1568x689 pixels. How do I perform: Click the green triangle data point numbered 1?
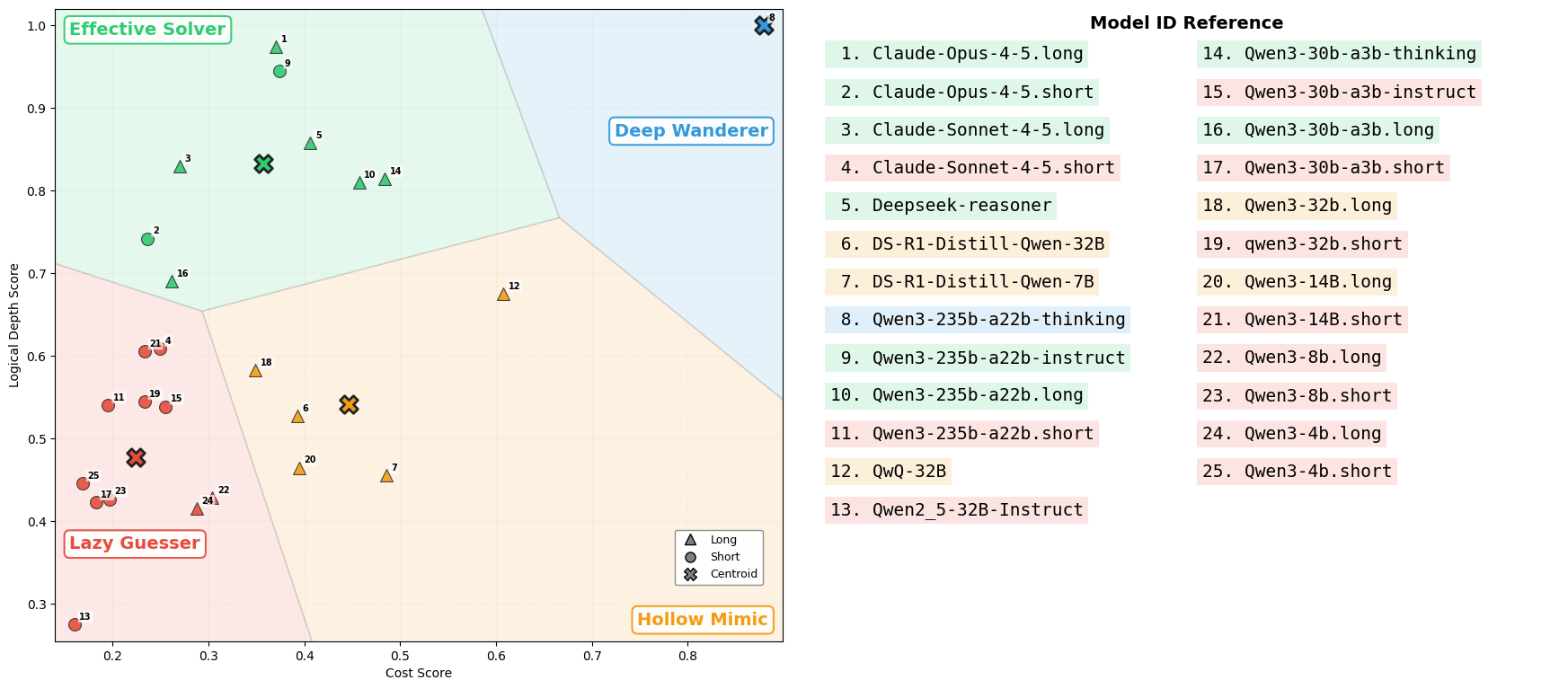[276, 48]
